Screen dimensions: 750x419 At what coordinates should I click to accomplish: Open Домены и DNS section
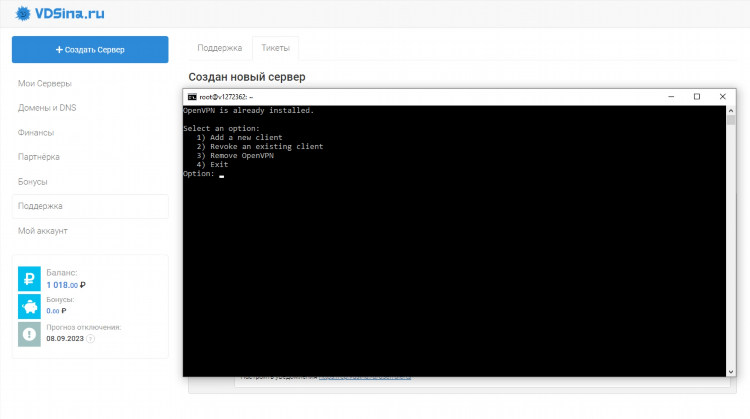point(47,108)
